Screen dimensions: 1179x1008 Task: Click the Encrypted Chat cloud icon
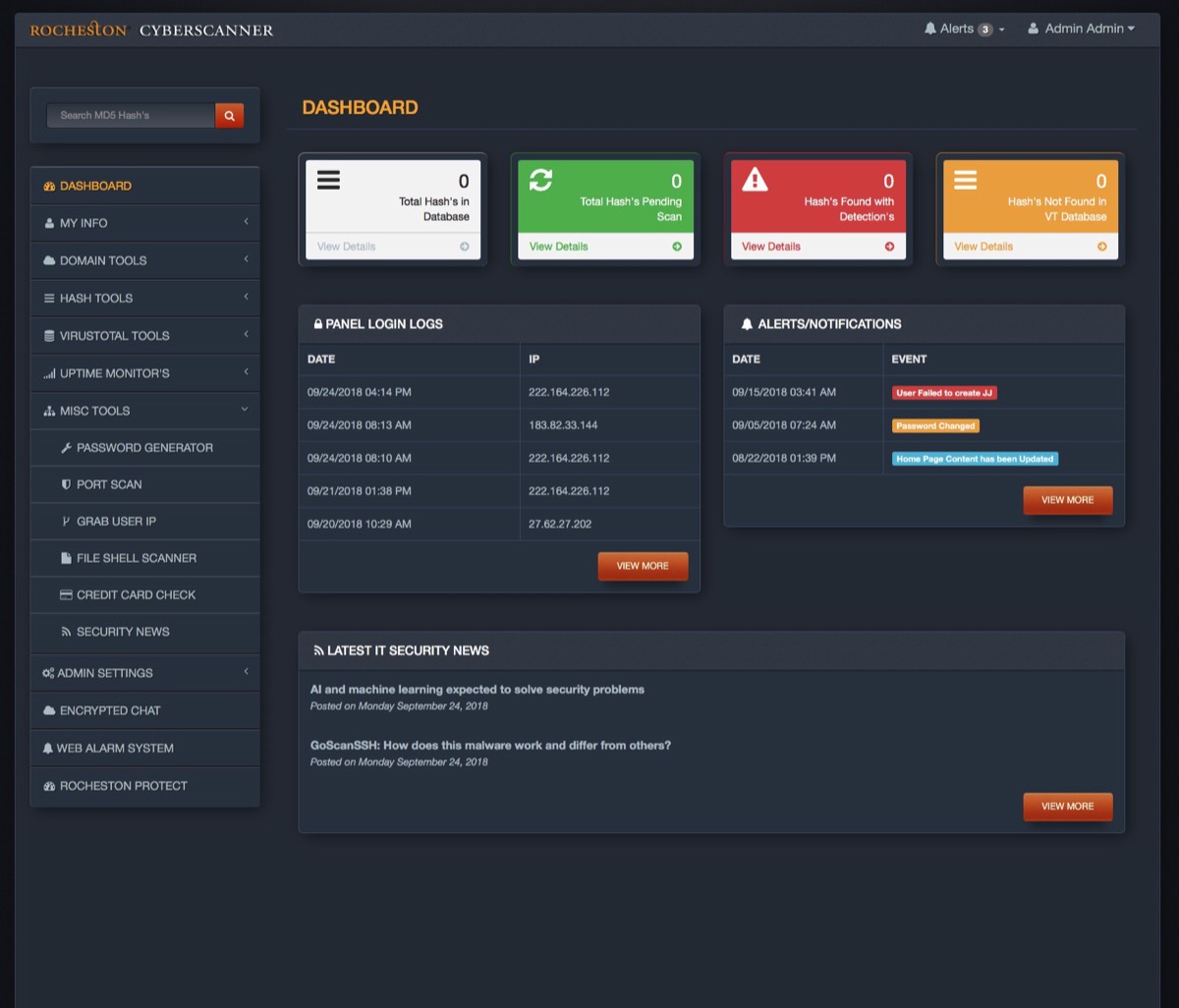(x=49, y=710)
